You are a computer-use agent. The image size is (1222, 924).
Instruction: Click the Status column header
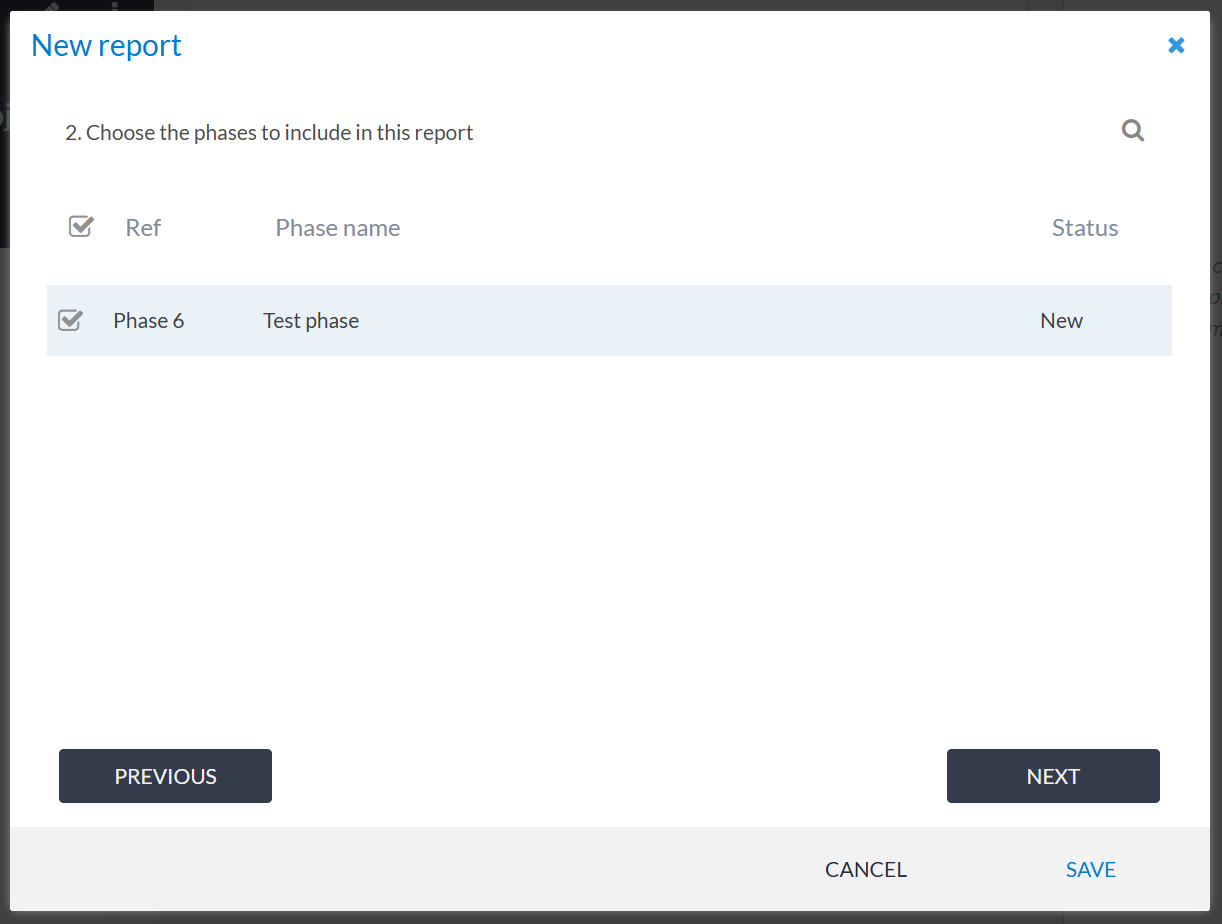(x=1084, y=228)
